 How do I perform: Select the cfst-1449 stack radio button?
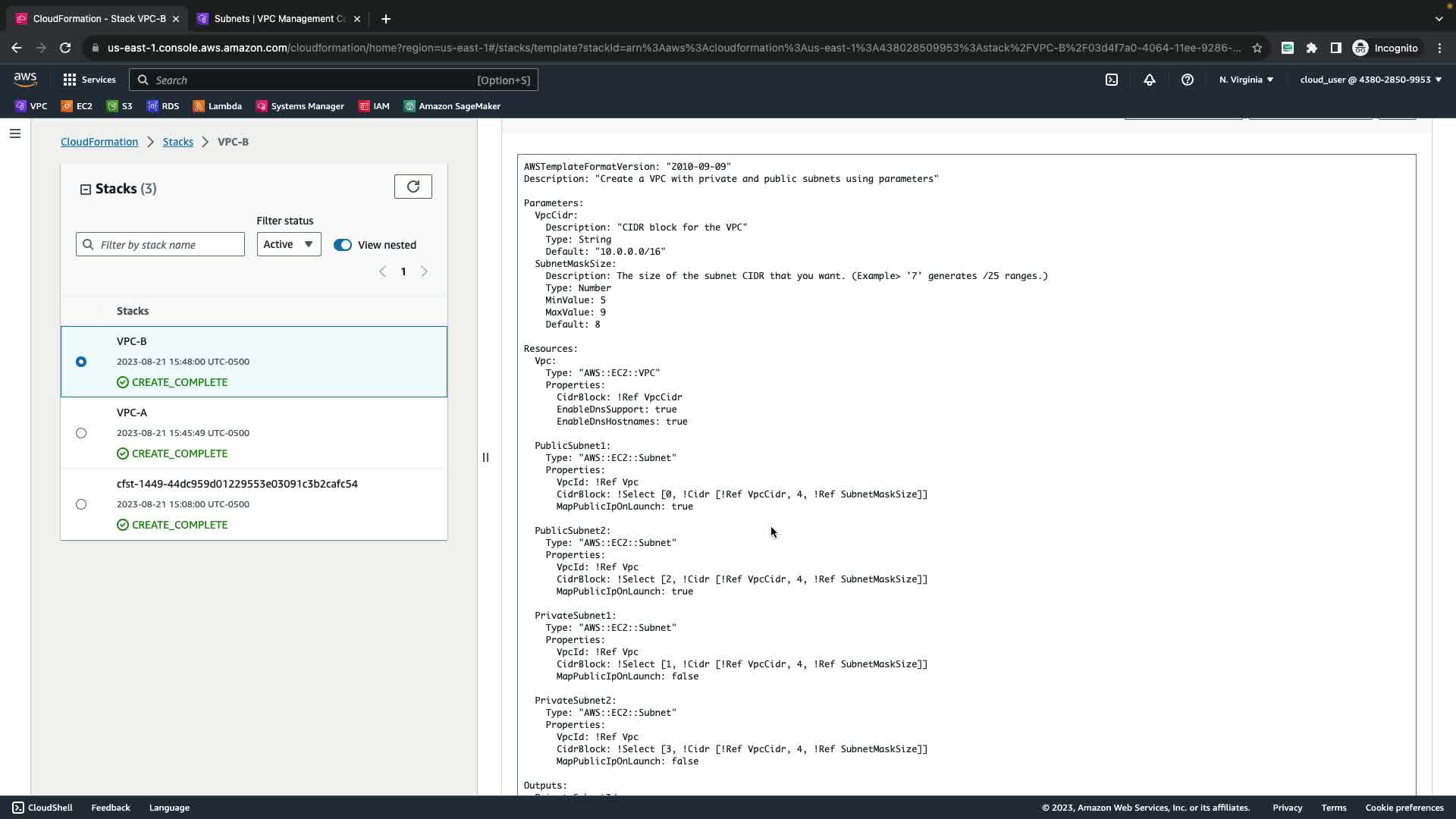(x=81, y=504)
